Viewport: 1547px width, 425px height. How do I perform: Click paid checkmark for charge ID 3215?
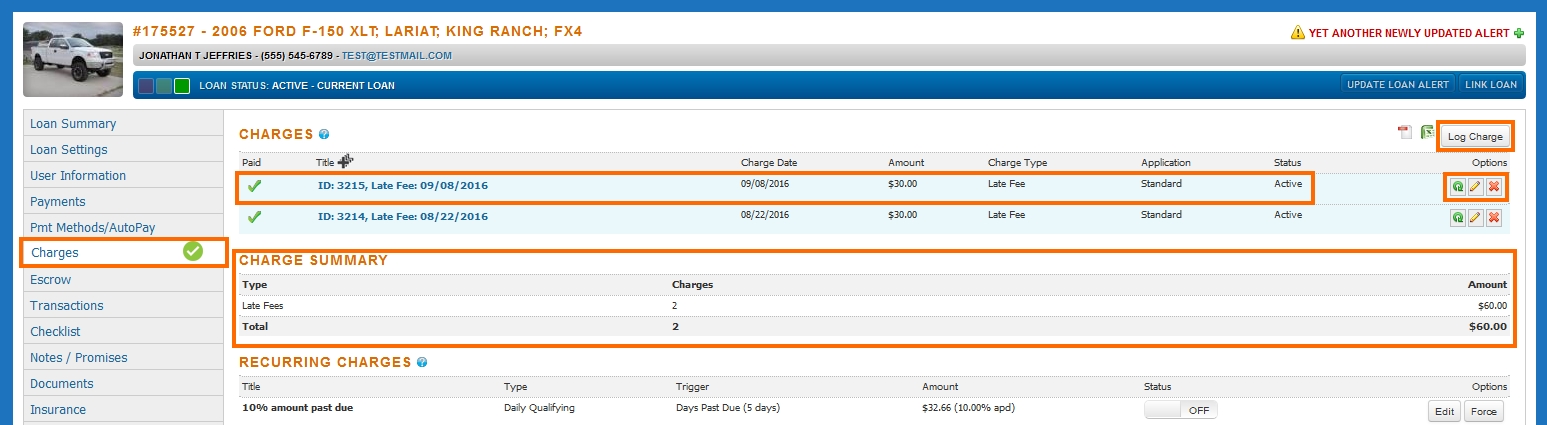pos(254,186)
